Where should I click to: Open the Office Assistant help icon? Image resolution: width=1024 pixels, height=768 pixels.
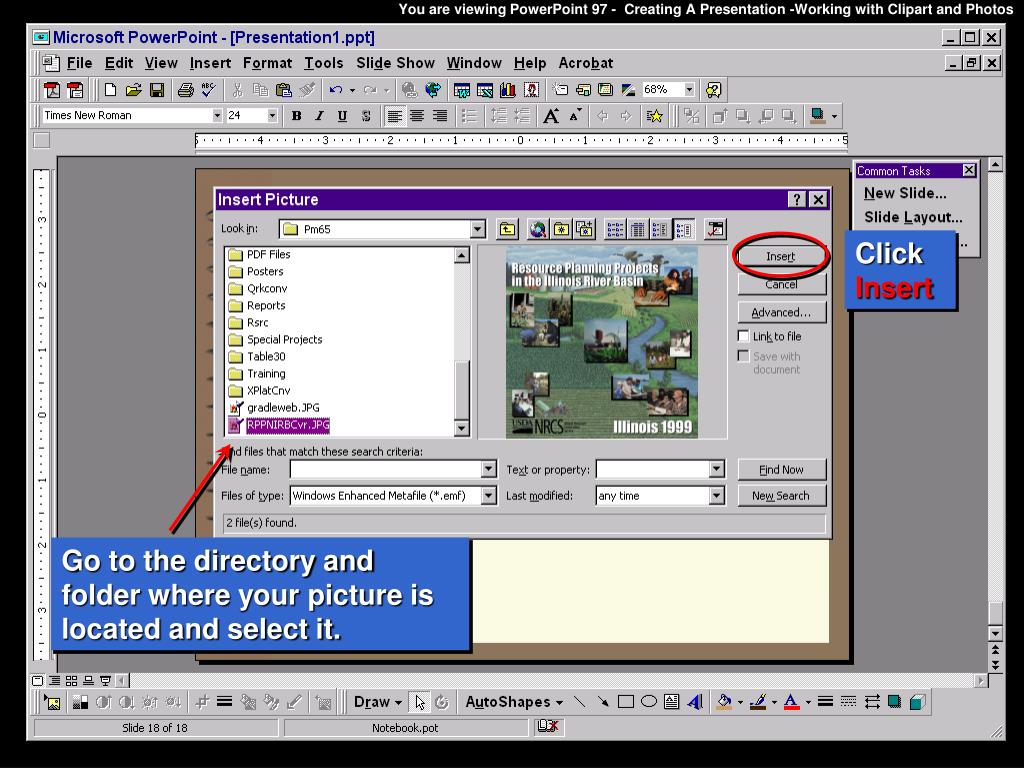(x=713, y=90)
